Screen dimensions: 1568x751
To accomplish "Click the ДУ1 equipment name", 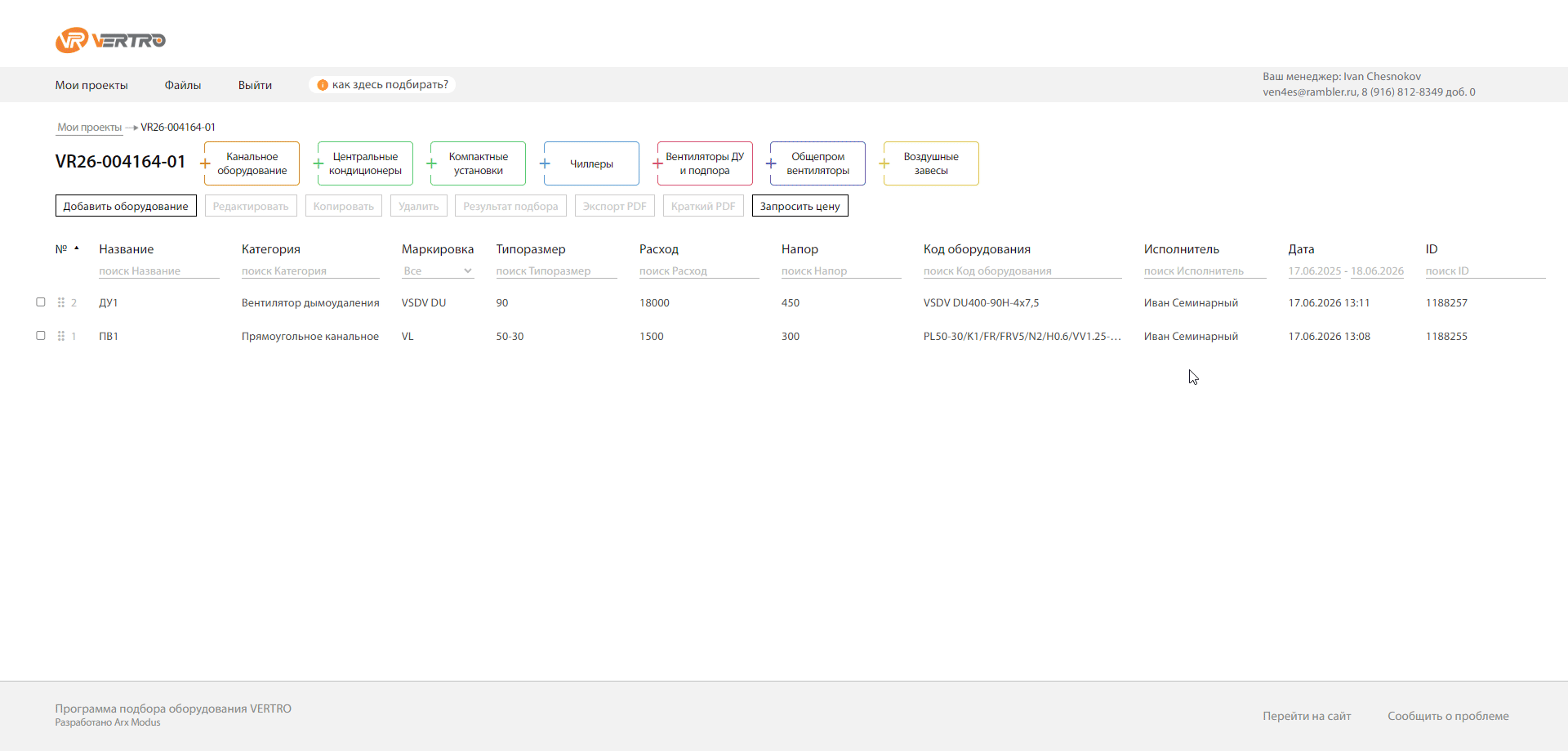I will (109, 303).
